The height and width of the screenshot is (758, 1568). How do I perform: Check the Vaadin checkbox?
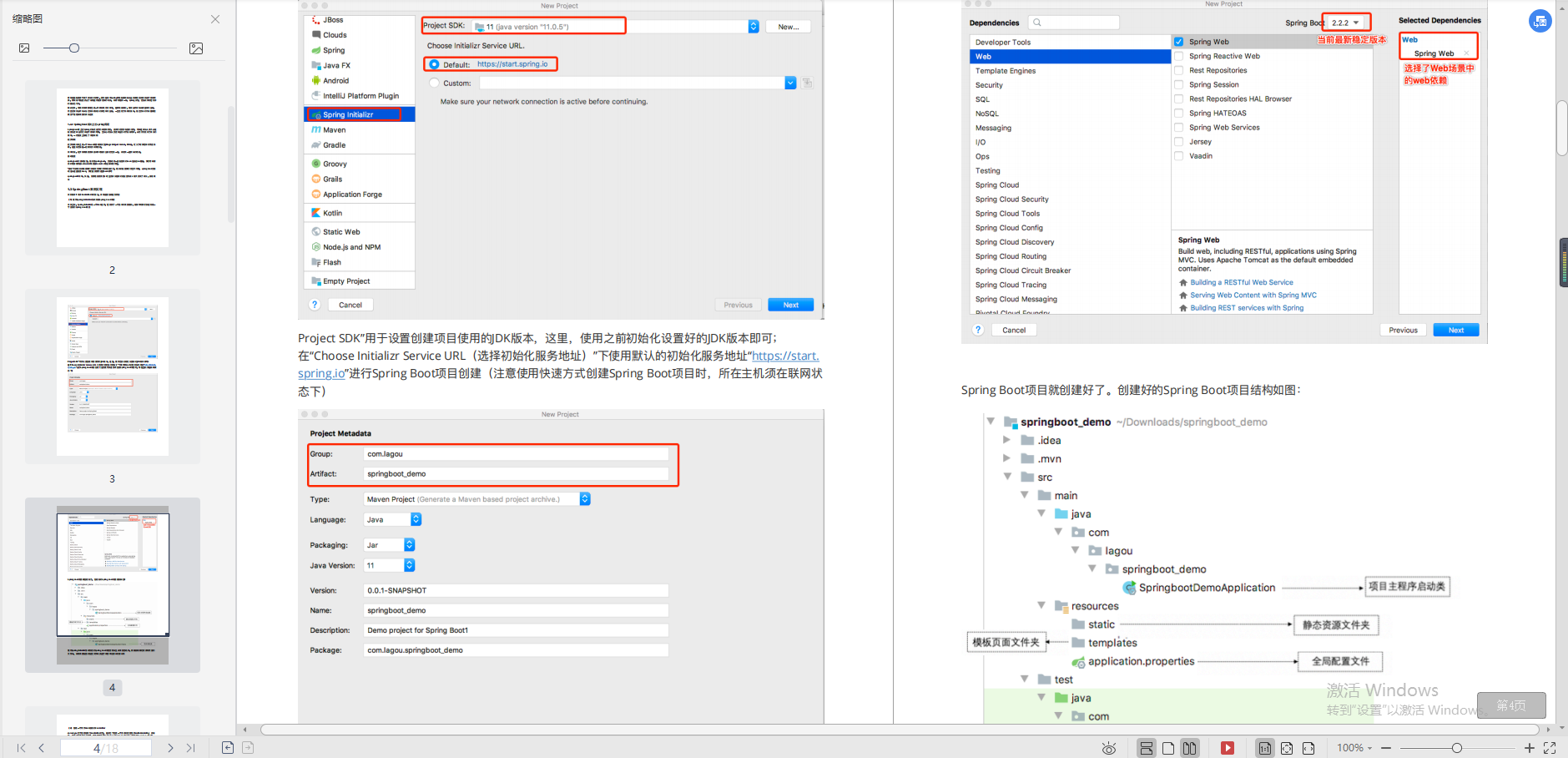(1178, 155)
